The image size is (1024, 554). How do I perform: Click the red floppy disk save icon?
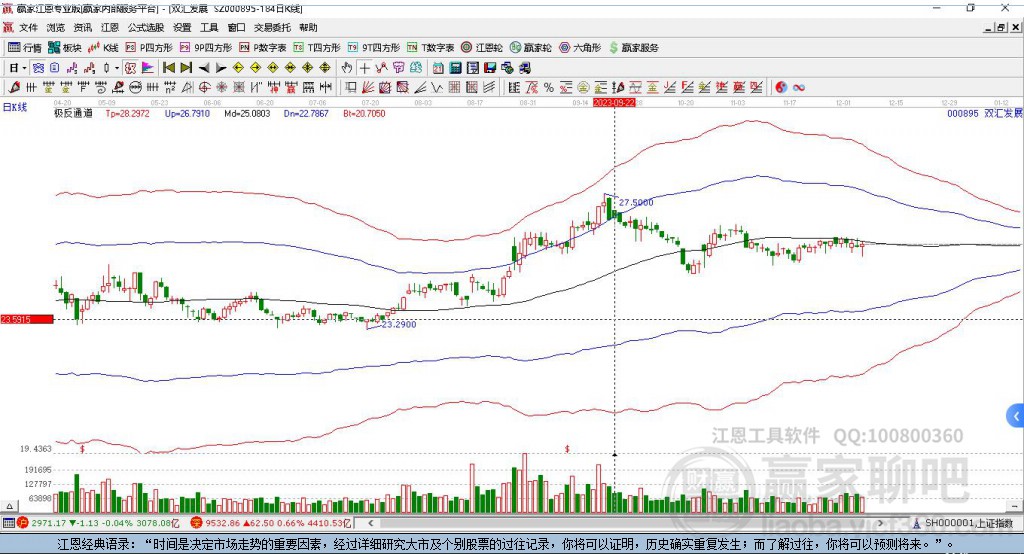pos(490,68)
